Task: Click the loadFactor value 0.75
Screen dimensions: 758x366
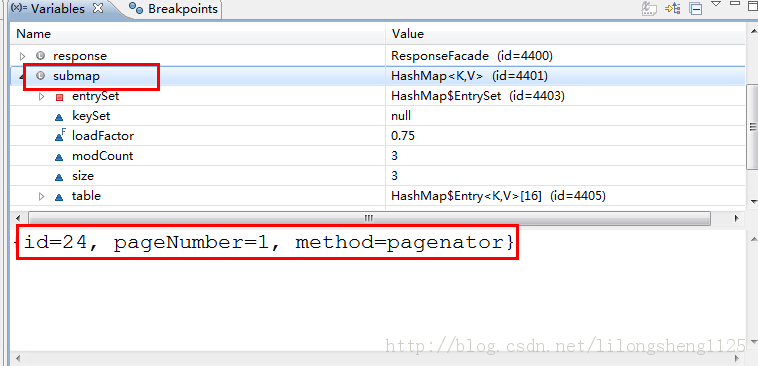Action: pyautogui.click(x=403, y=136)
